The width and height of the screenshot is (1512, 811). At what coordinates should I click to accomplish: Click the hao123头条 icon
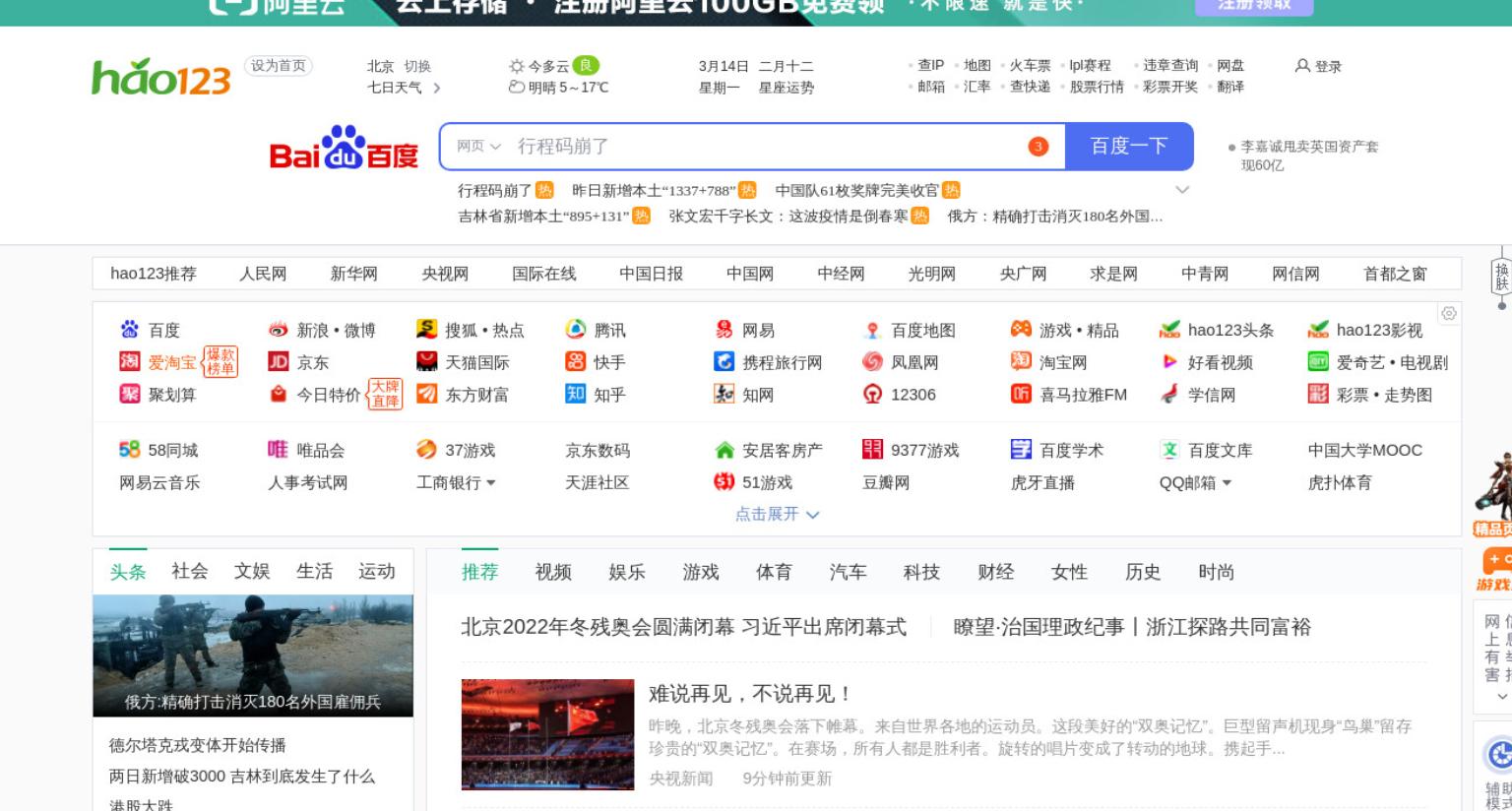(1169, 330)
